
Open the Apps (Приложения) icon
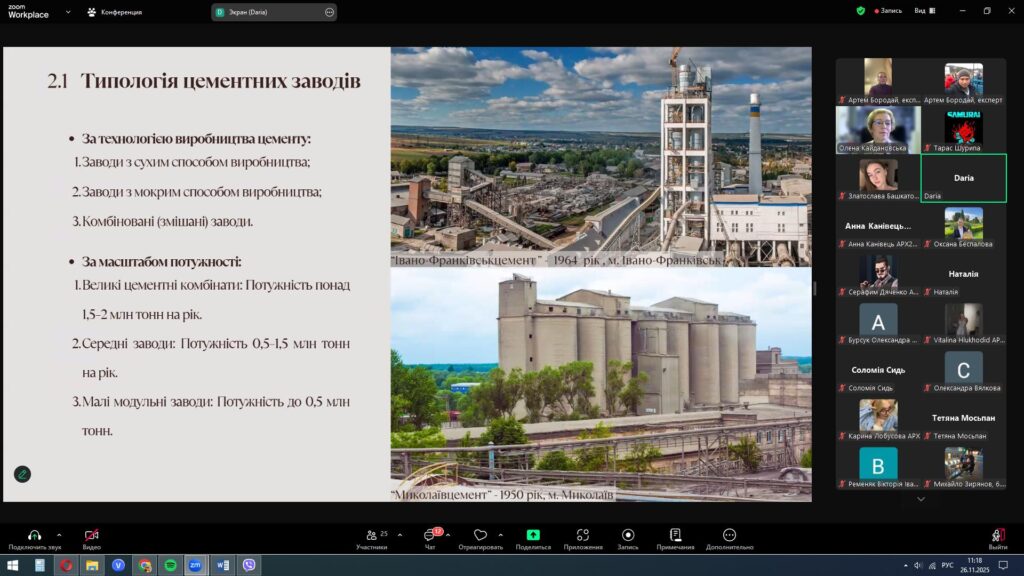tap(583, 536)
